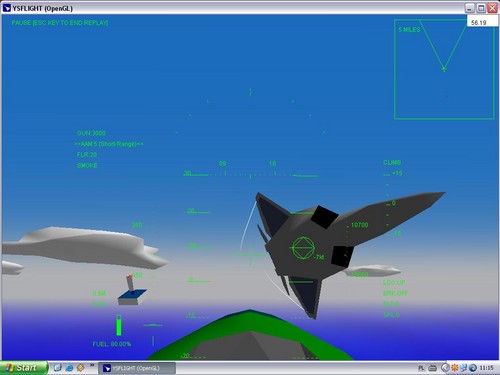Image resolution: width=500 pixels, height=375 pixels.
Task: Open the Windows Start menu
Action: [23, 368]
